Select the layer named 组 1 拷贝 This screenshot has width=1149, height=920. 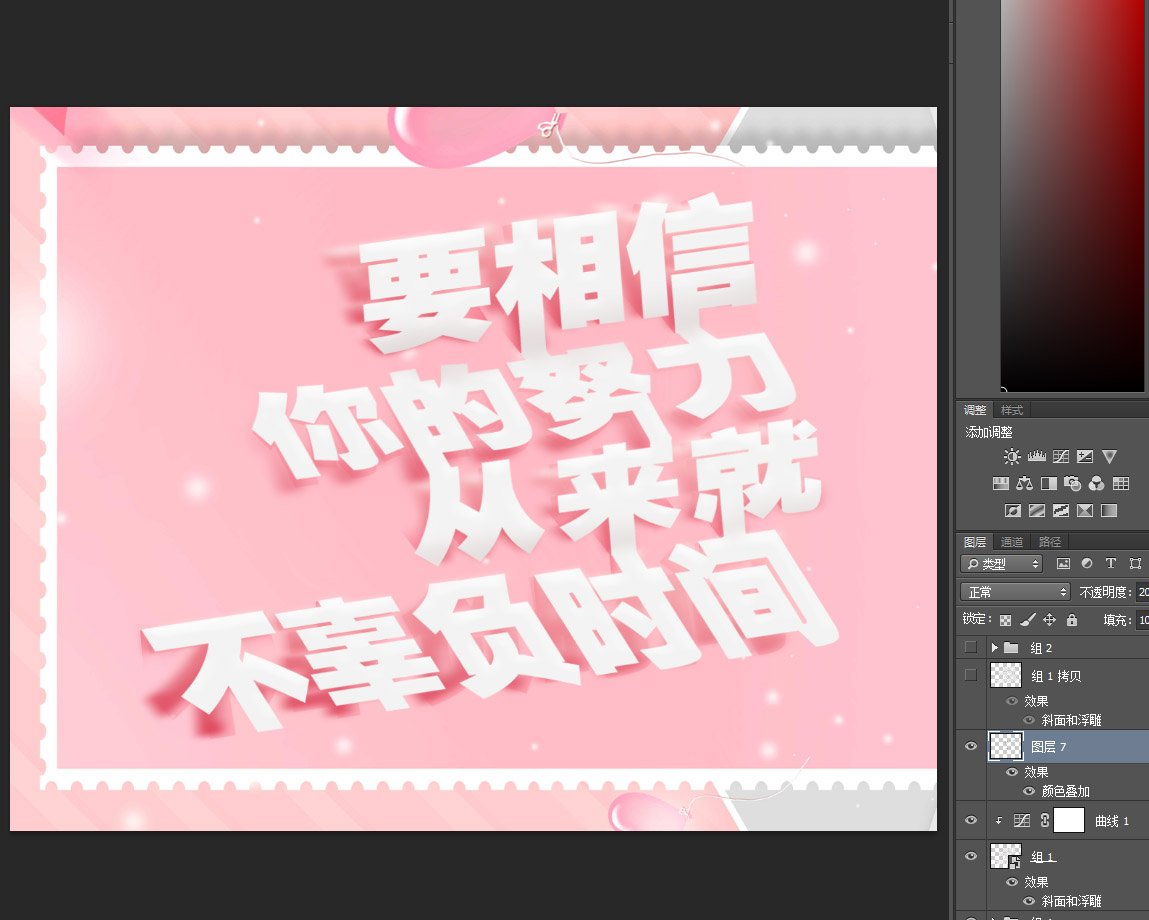coord(1056,676)
